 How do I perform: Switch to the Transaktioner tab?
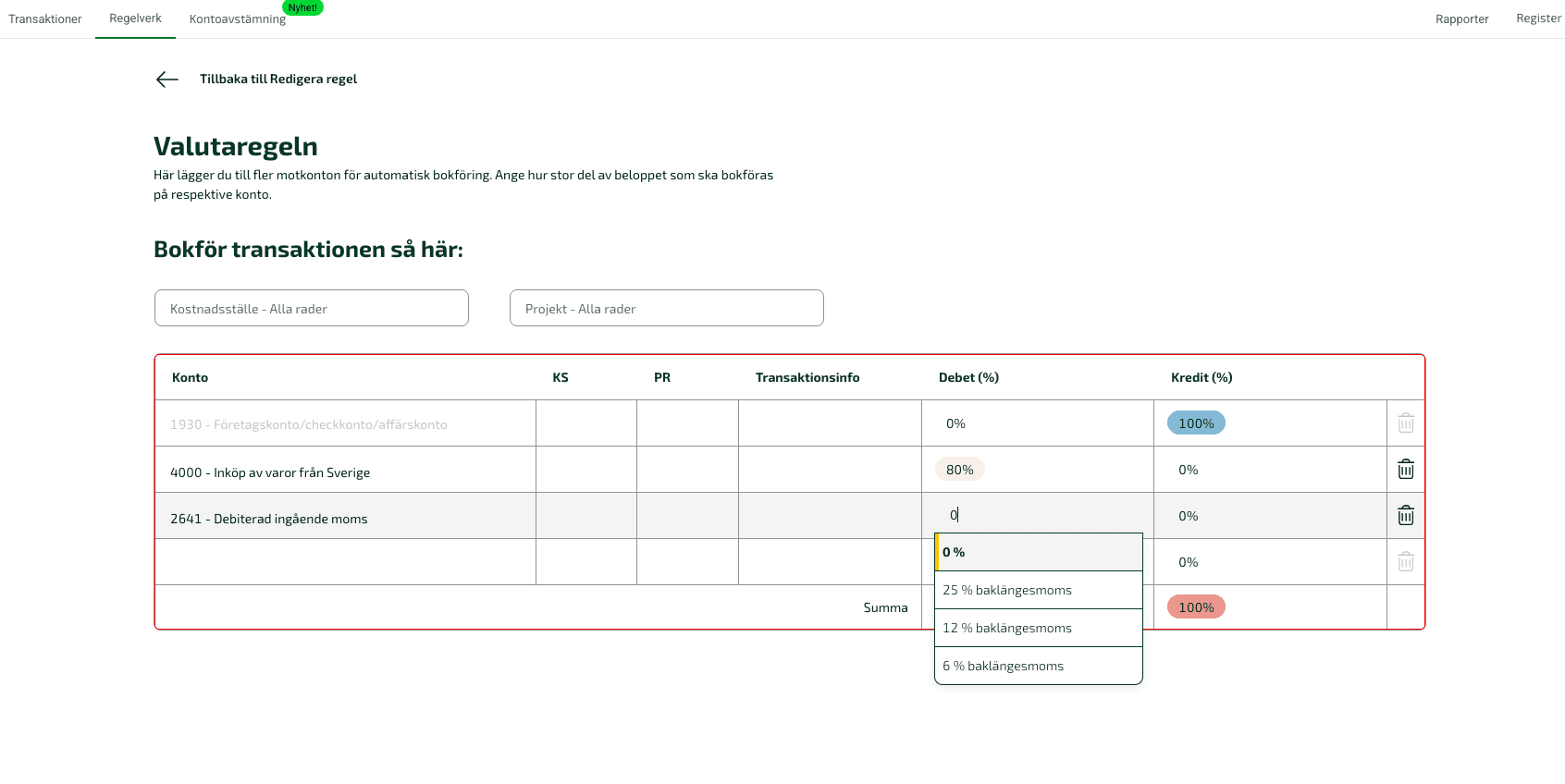point(45,19)
